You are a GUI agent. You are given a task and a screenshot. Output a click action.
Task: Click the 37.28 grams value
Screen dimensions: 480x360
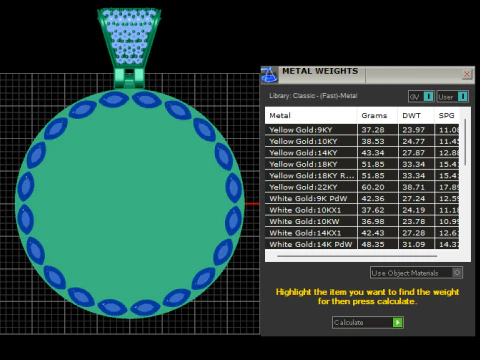[x=373, y=130]
